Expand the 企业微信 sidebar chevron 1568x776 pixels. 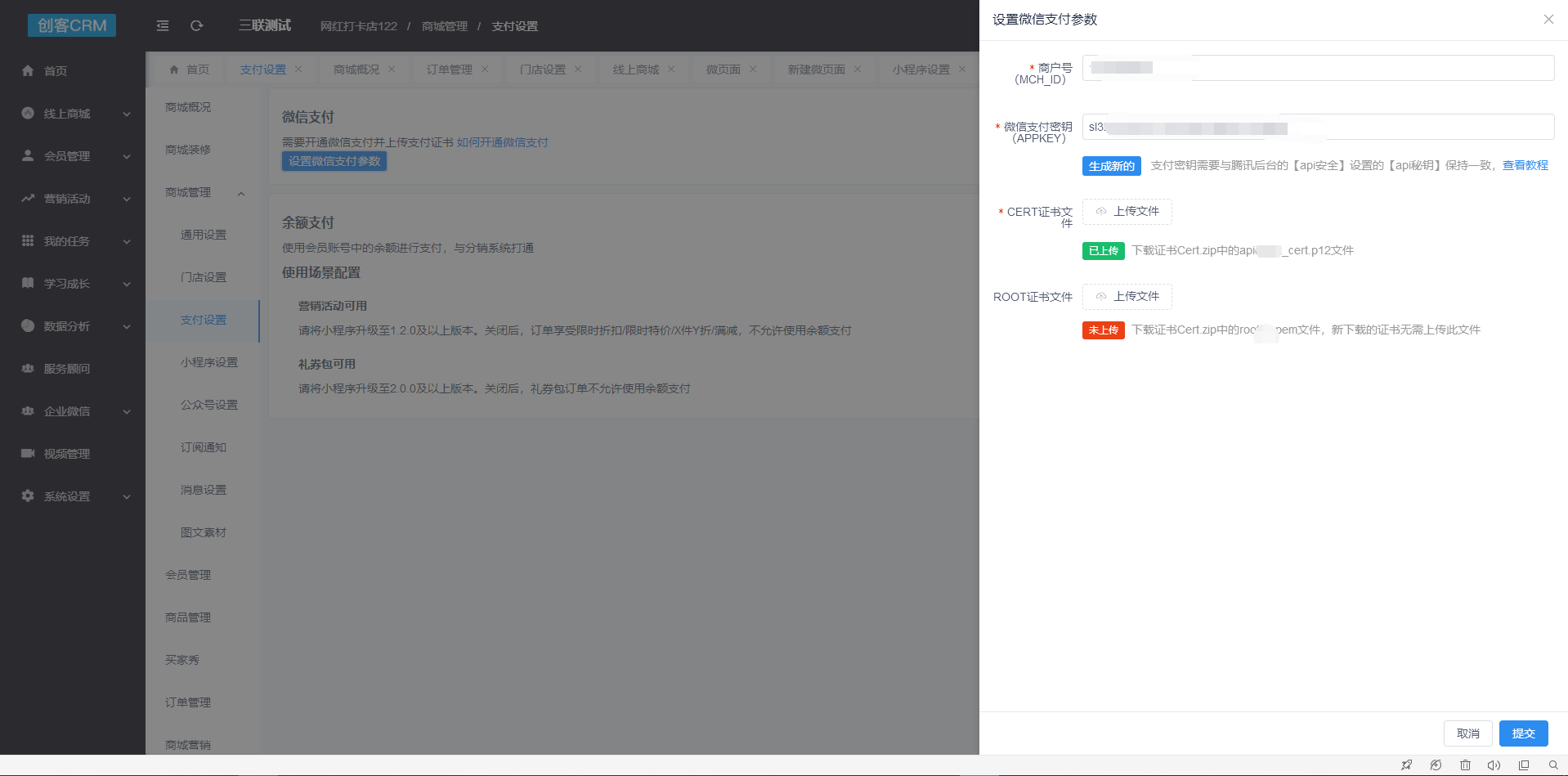point(127,412)
